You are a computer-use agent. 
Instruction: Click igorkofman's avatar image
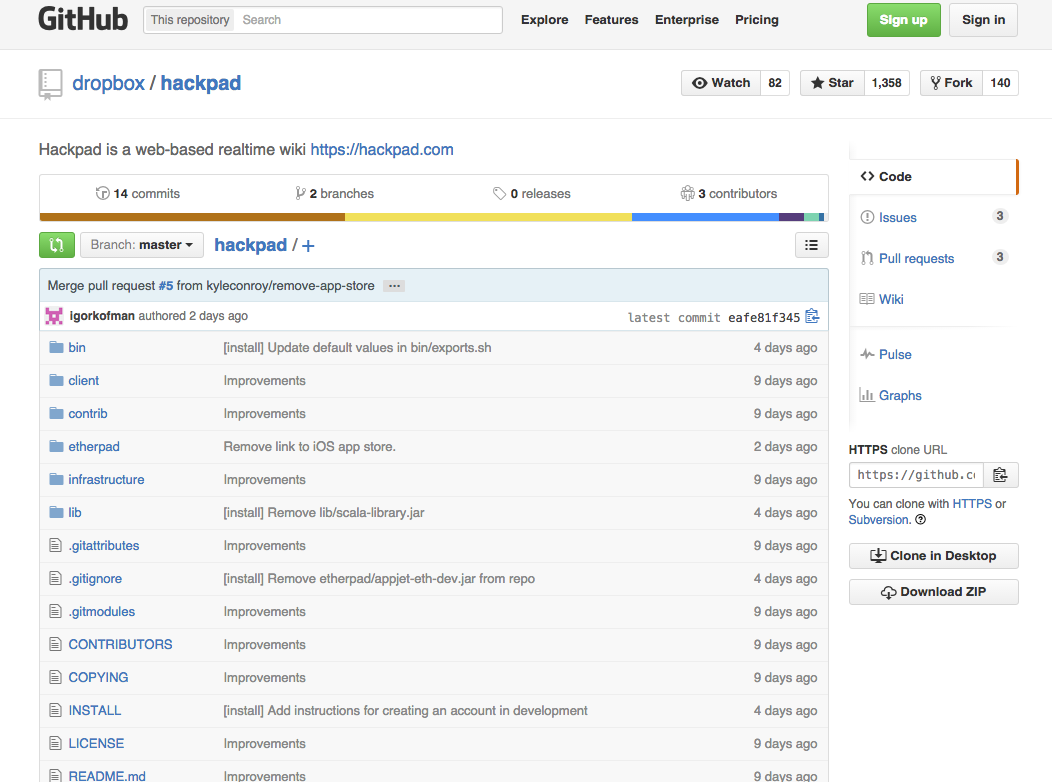[x=54, y=316]
